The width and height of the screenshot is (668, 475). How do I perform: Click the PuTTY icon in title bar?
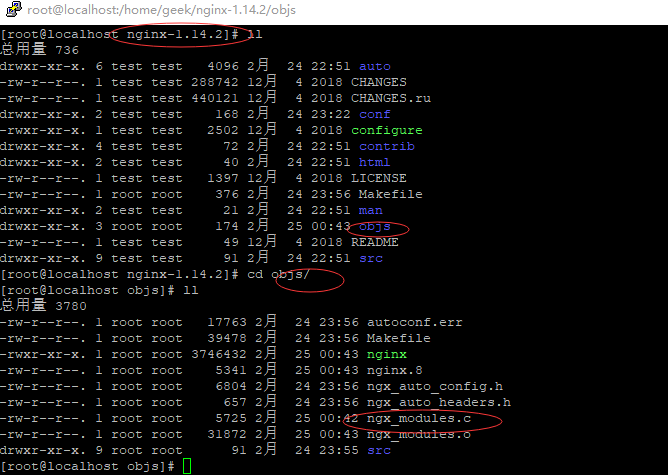13,9
